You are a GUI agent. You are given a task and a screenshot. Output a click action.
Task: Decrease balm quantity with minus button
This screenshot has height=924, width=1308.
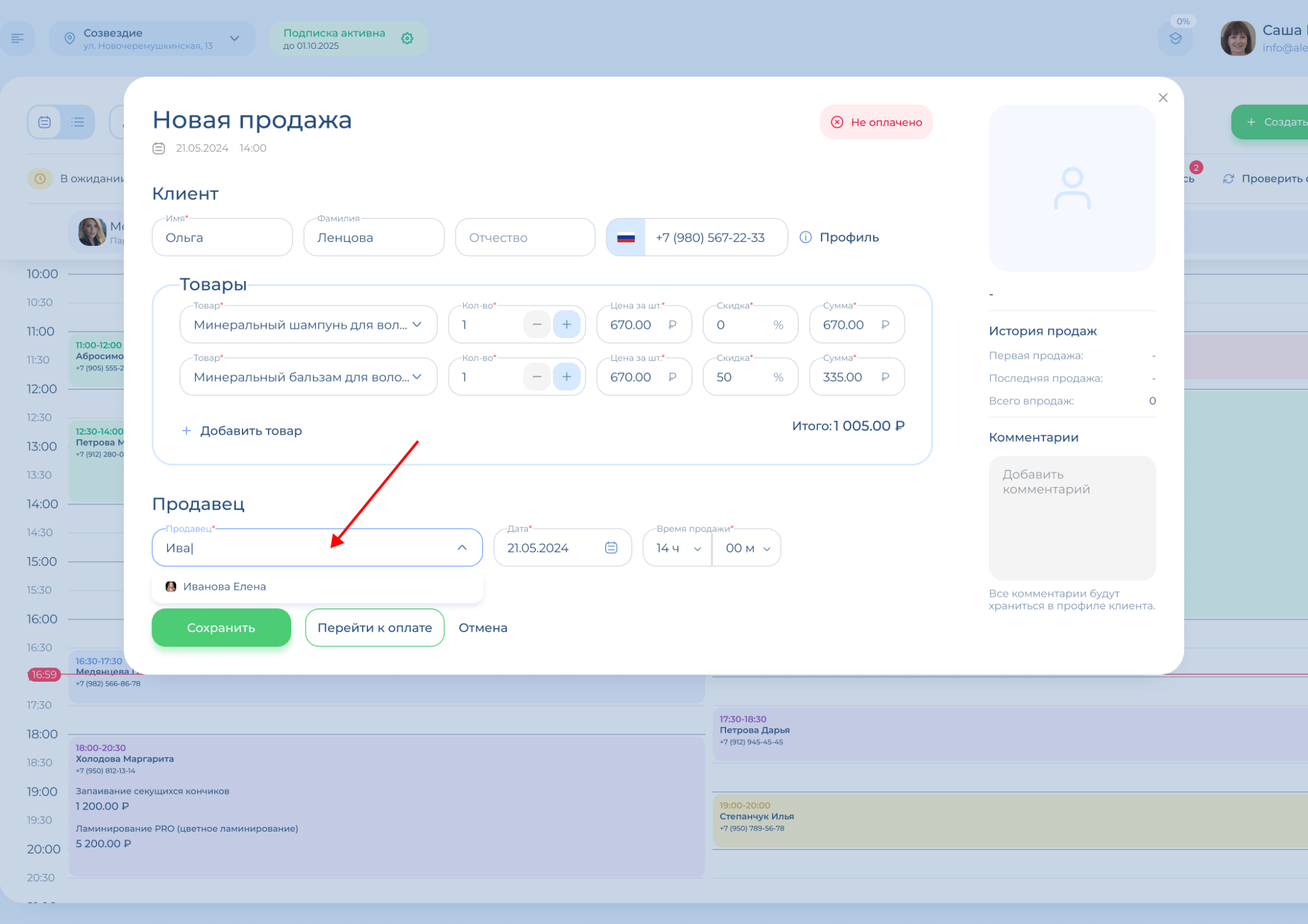(537, 377)
